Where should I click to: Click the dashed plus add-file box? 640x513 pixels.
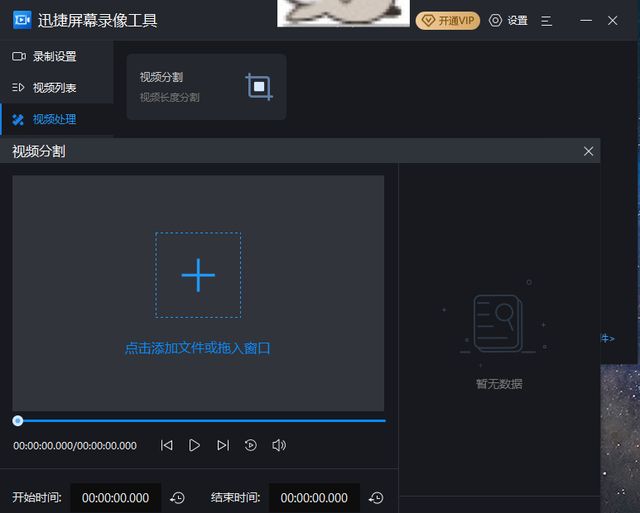pyautogui.click(x=198, y=275)
